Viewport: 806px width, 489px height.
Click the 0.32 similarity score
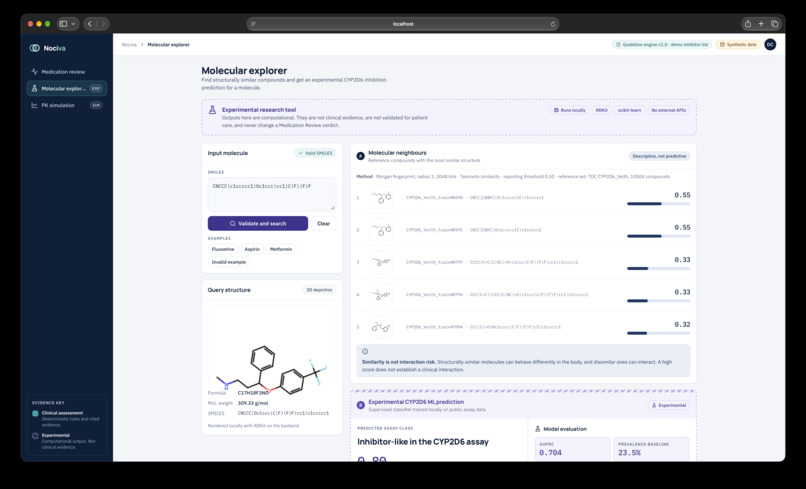[682, 324]
